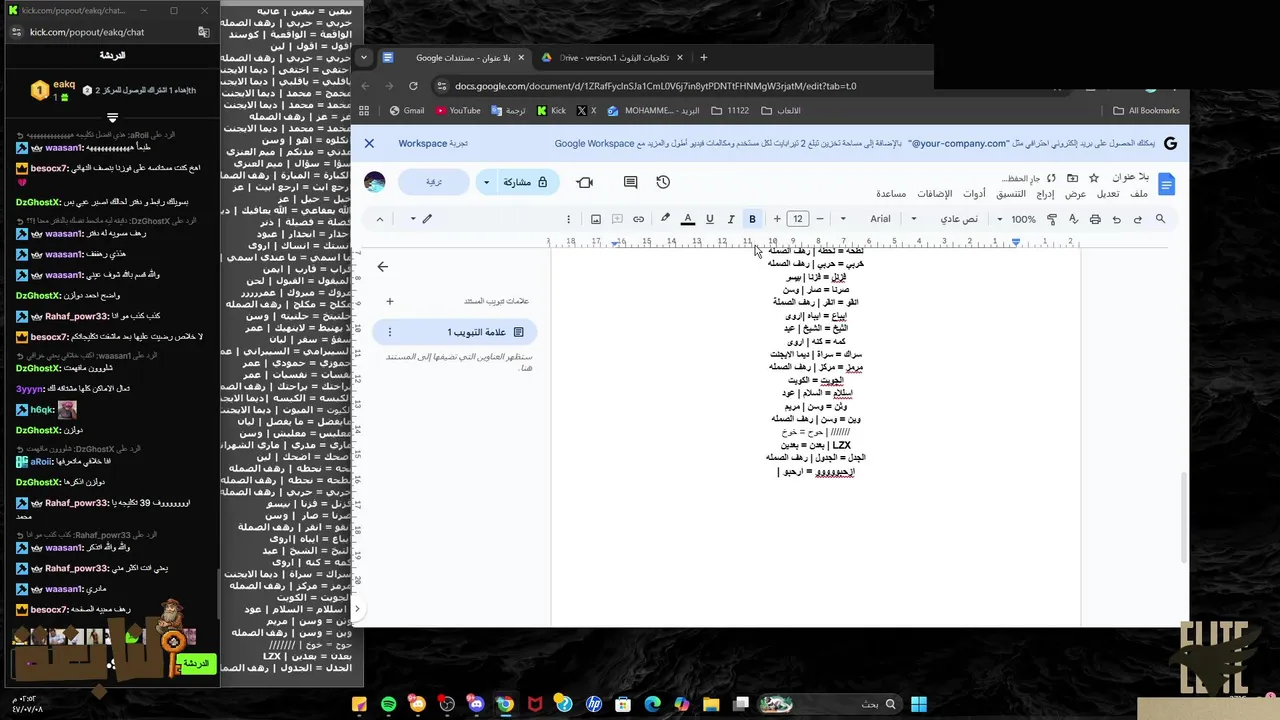Increase the font size with plus
Viewport: 1280px width, 720px height.
coord(777,219)
